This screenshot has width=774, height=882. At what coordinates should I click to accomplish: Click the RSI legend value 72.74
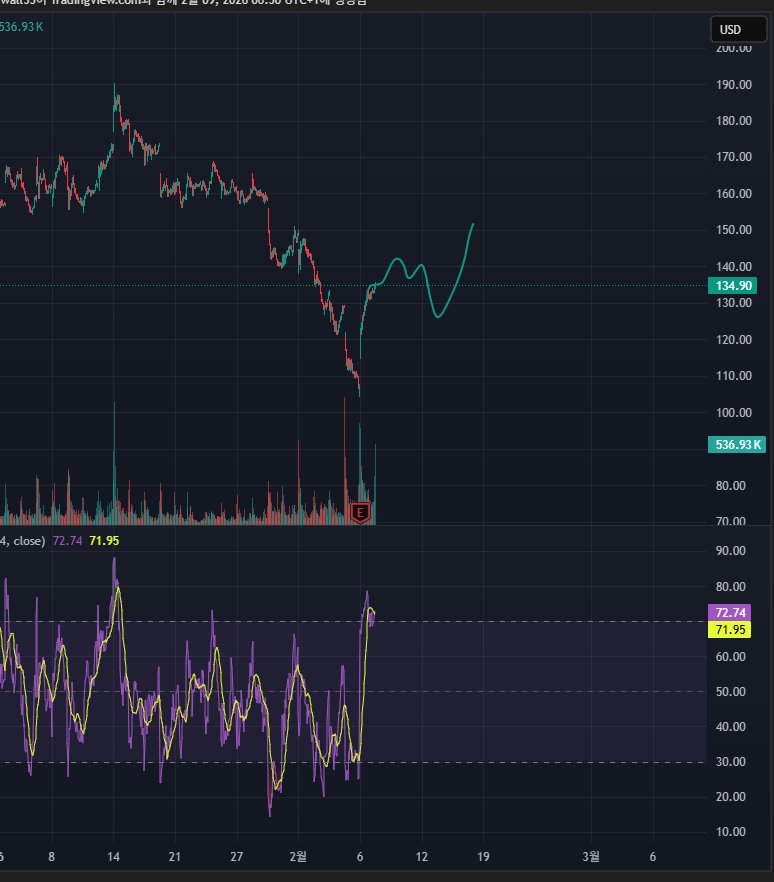click(67, 541)
